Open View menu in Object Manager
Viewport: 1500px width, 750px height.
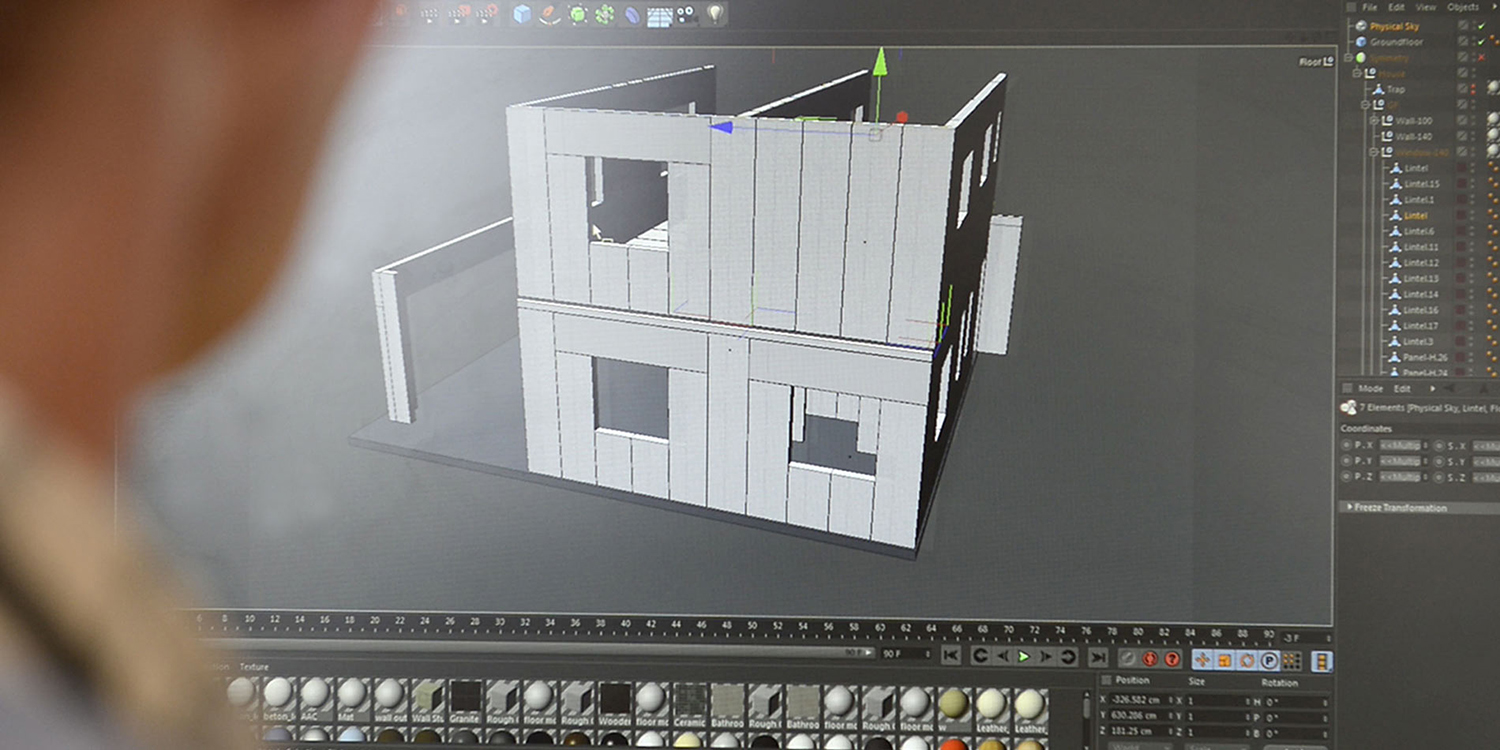[1427, 7]
